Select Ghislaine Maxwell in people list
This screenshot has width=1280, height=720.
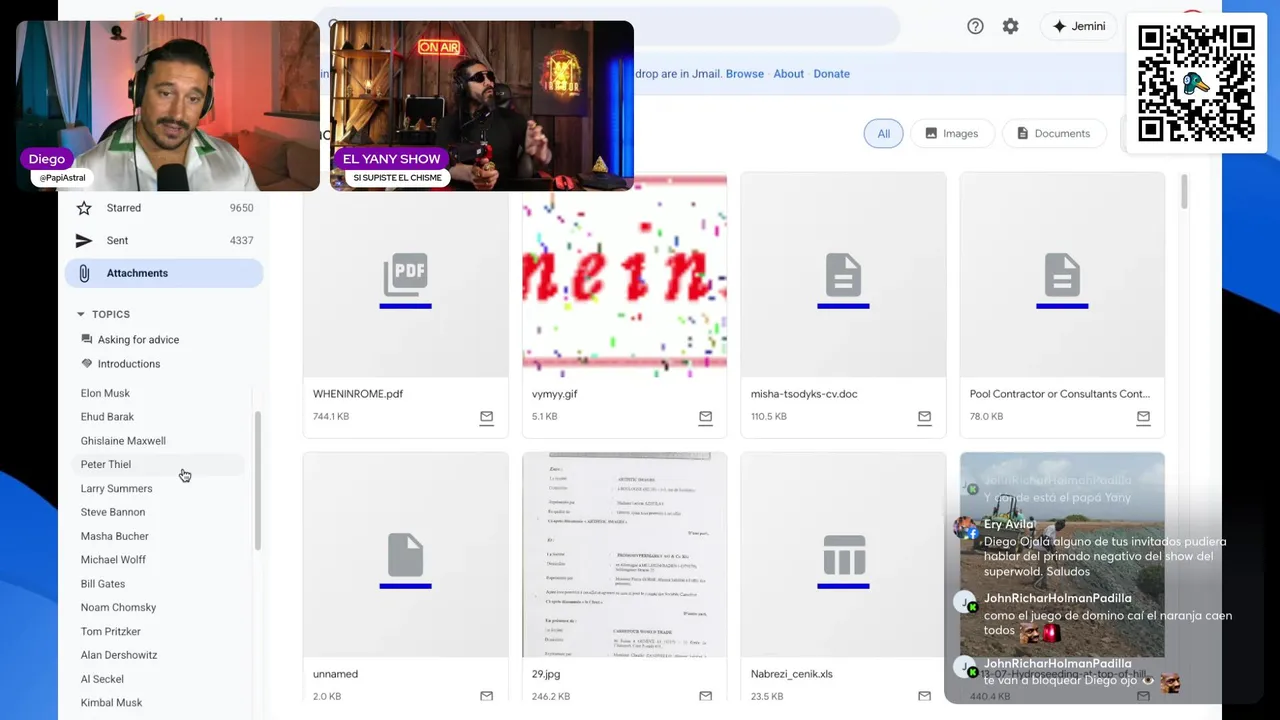pyautogui.click(x=123, y=441)
